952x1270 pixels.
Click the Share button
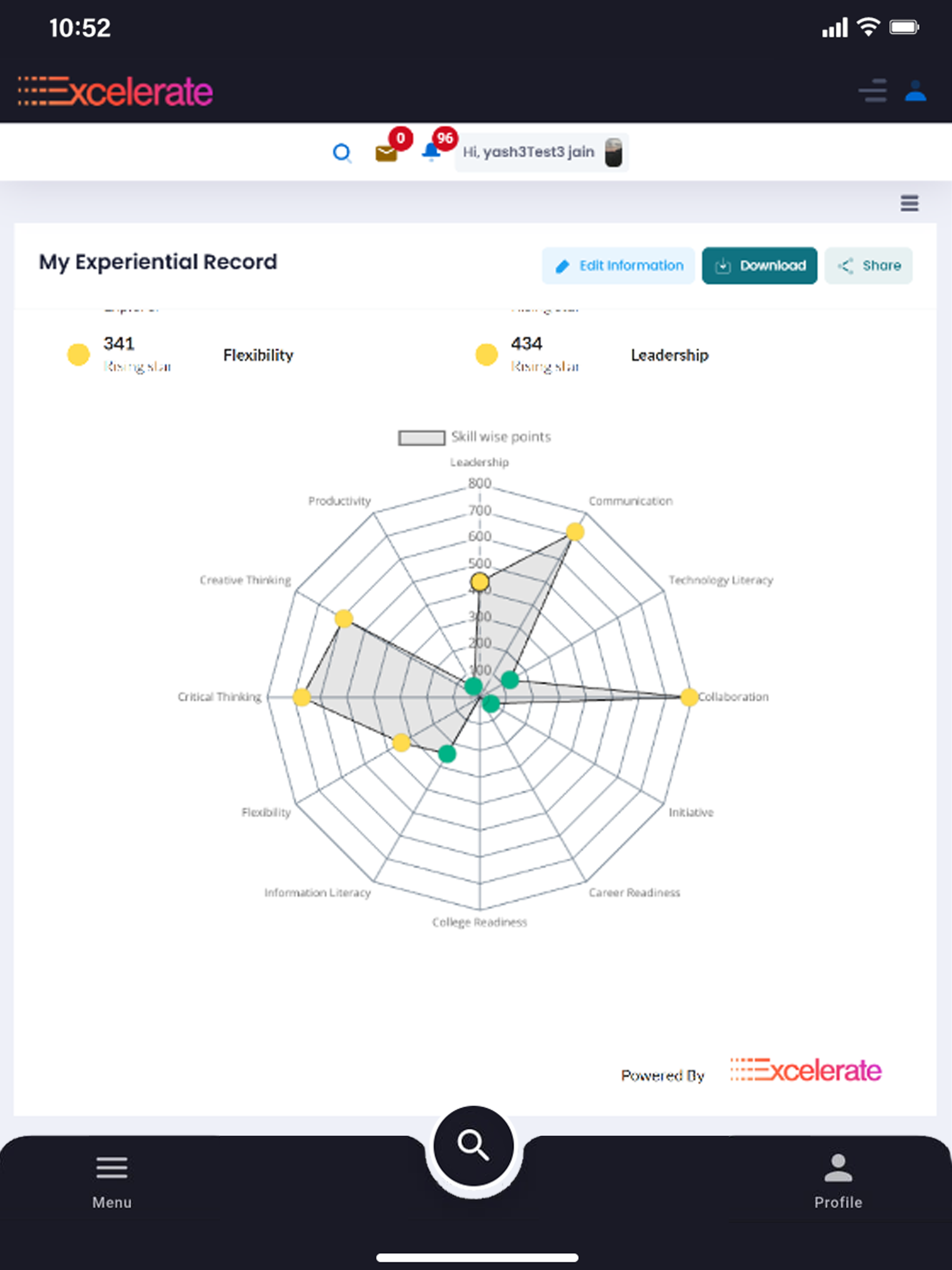click(x=868, y=266)
